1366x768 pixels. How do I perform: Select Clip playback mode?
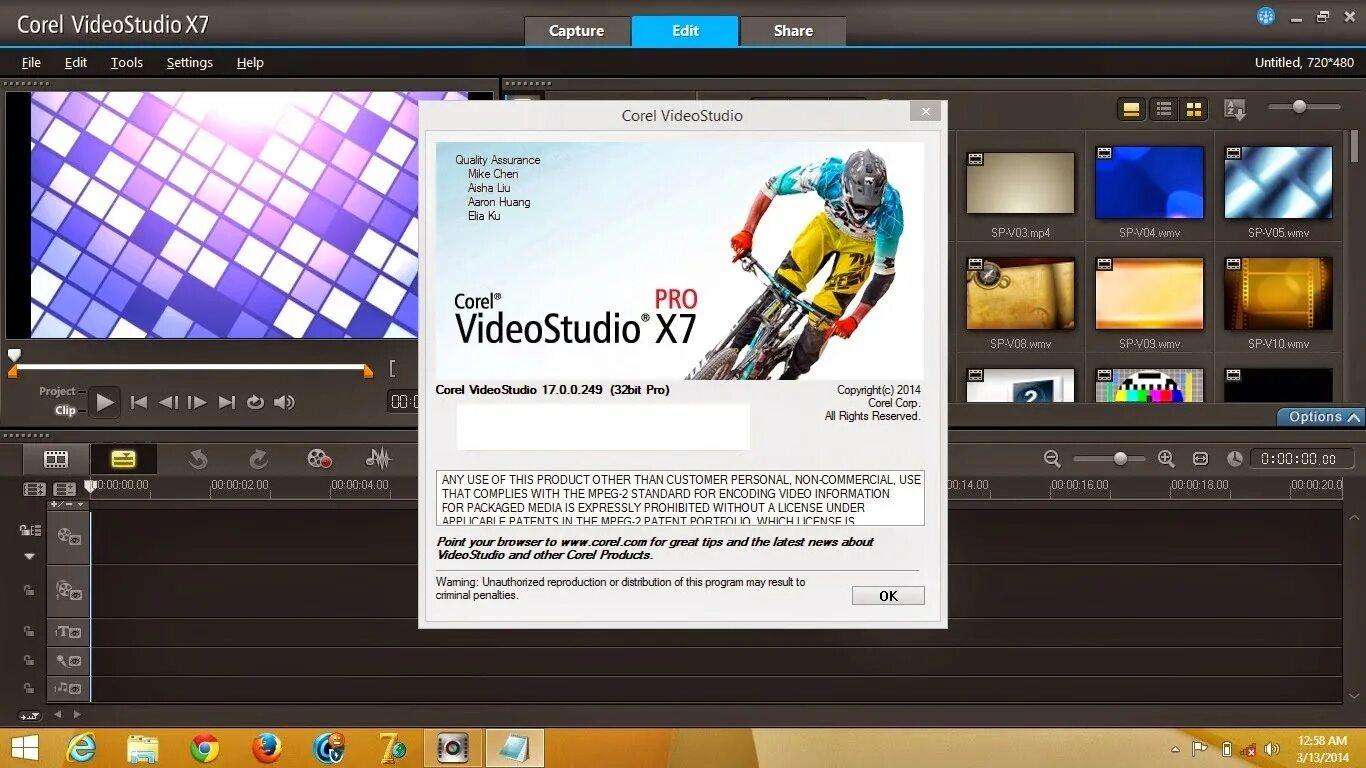(x=65, y=410)
